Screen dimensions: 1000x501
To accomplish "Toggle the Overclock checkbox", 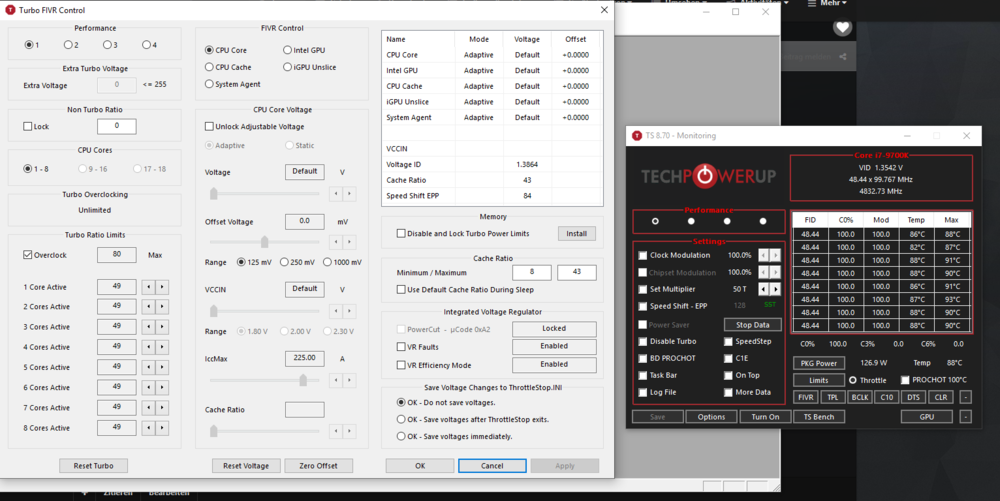I will 28,255.
